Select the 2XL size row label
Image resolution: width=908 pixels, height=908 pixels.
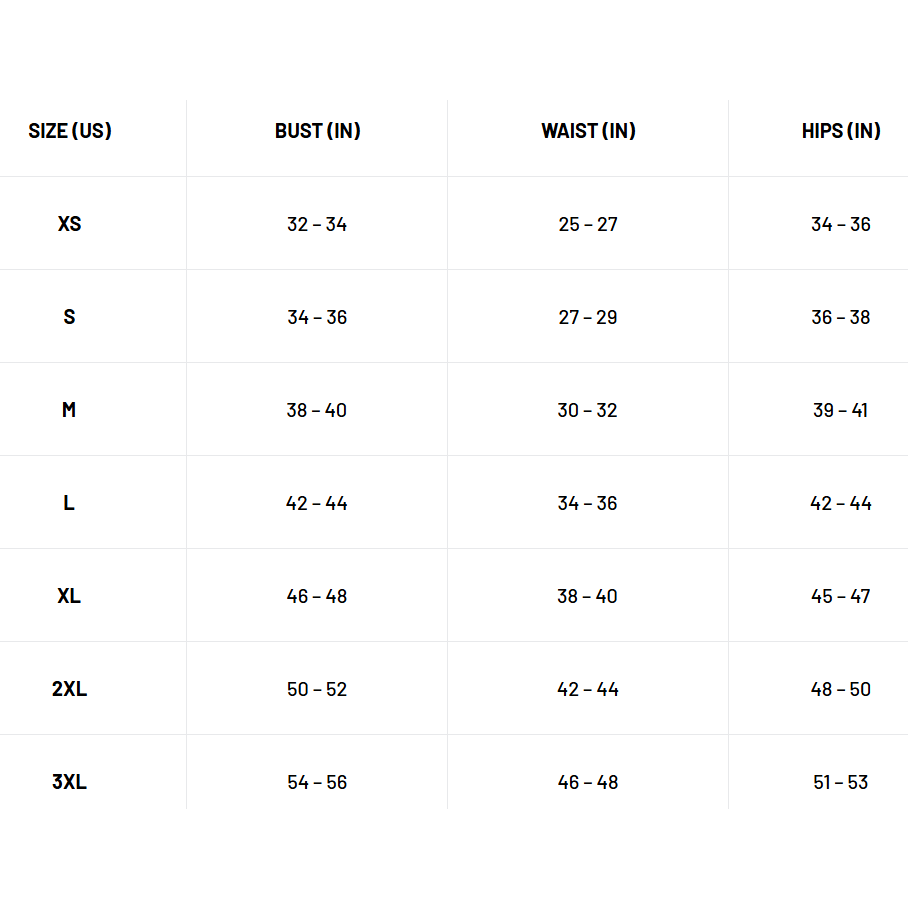click(x=69, y=689)
